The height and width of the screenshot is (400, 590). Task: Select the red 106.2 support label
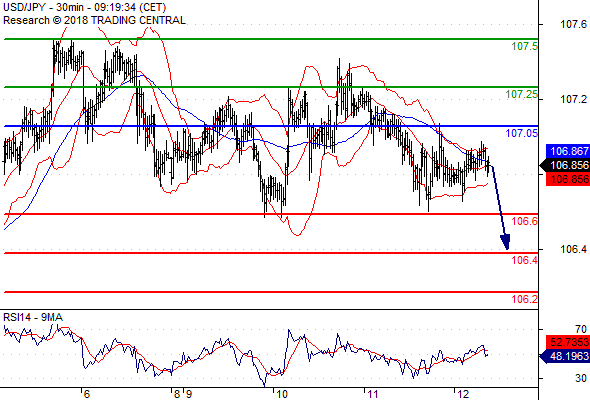525,299
